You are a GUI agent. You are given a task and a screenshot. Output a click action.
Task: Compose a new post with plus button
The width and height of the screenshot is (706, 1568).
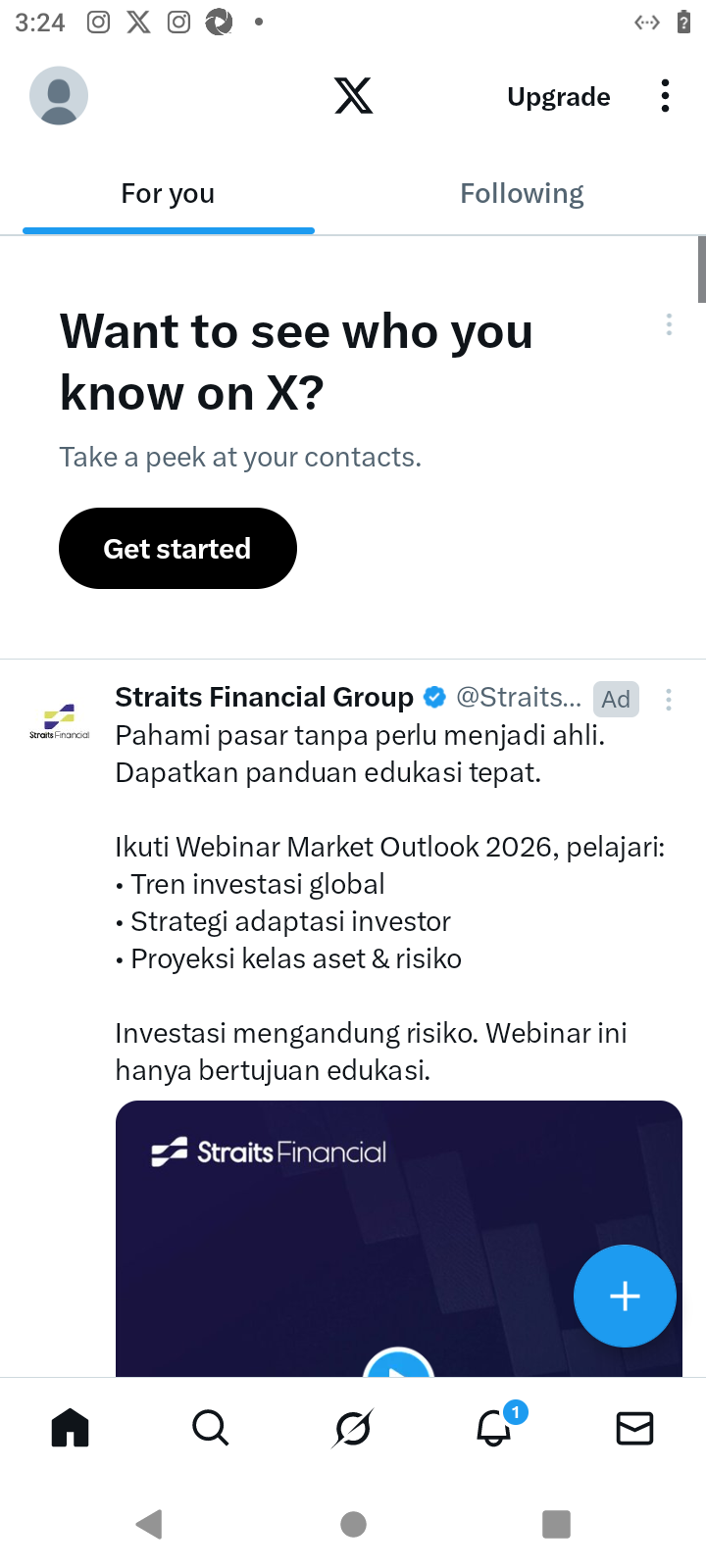tap(625, 1296)
